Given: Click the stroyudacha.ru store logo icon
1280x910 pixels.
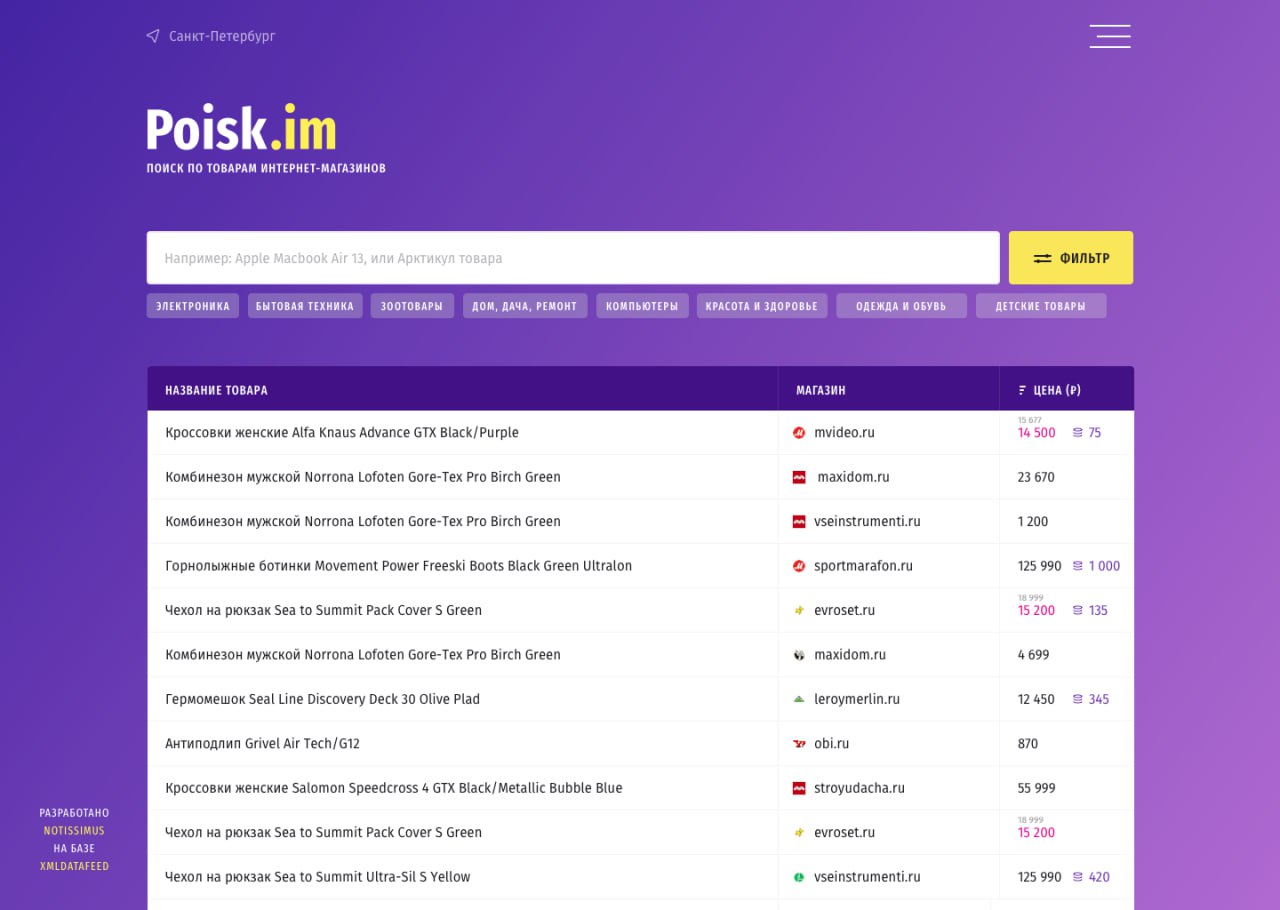Looking at the screenshot, I should [799, 788].
